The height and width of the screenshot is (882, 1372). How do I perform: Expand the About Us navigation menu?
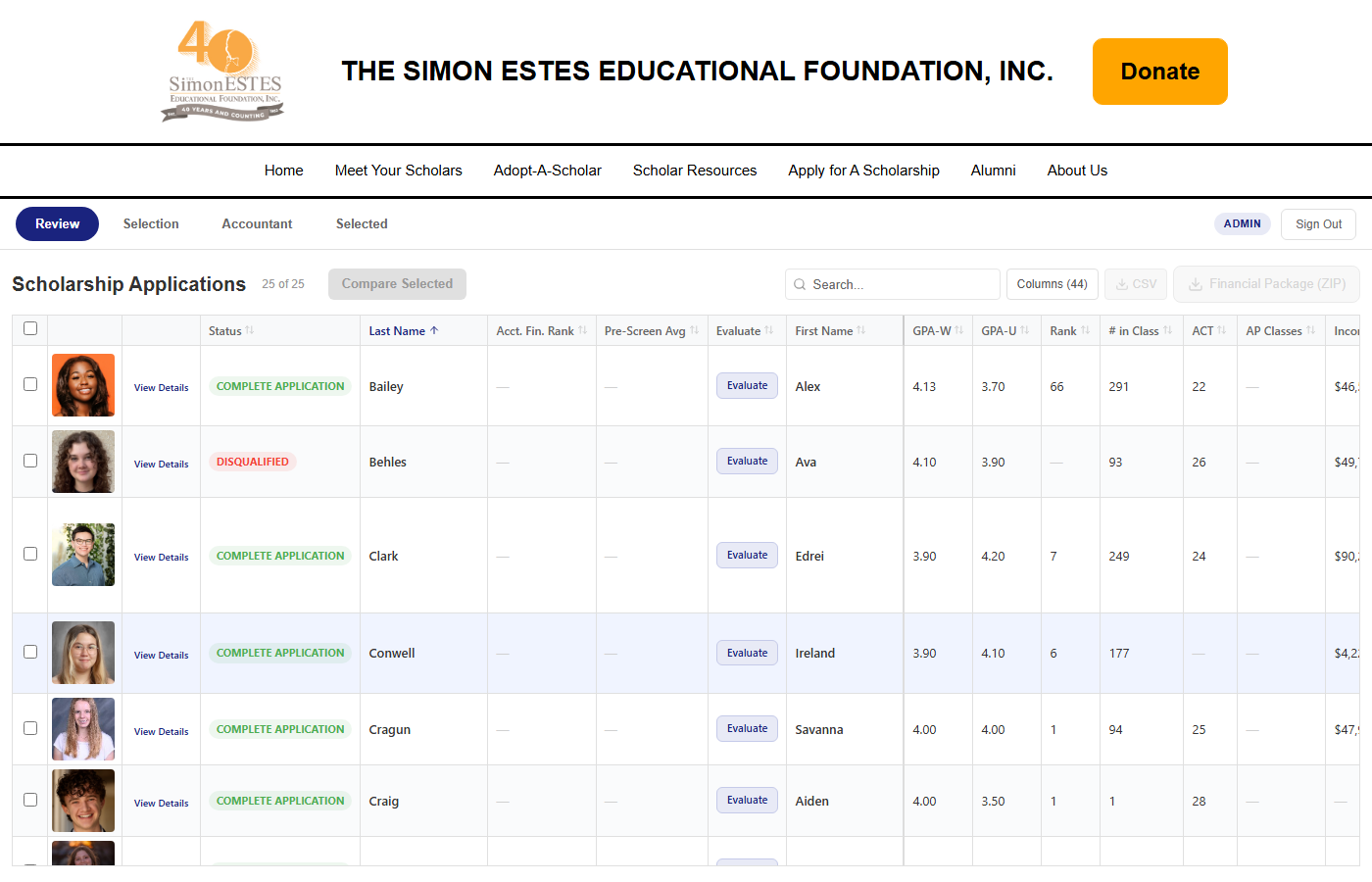tap(1076, 171)
